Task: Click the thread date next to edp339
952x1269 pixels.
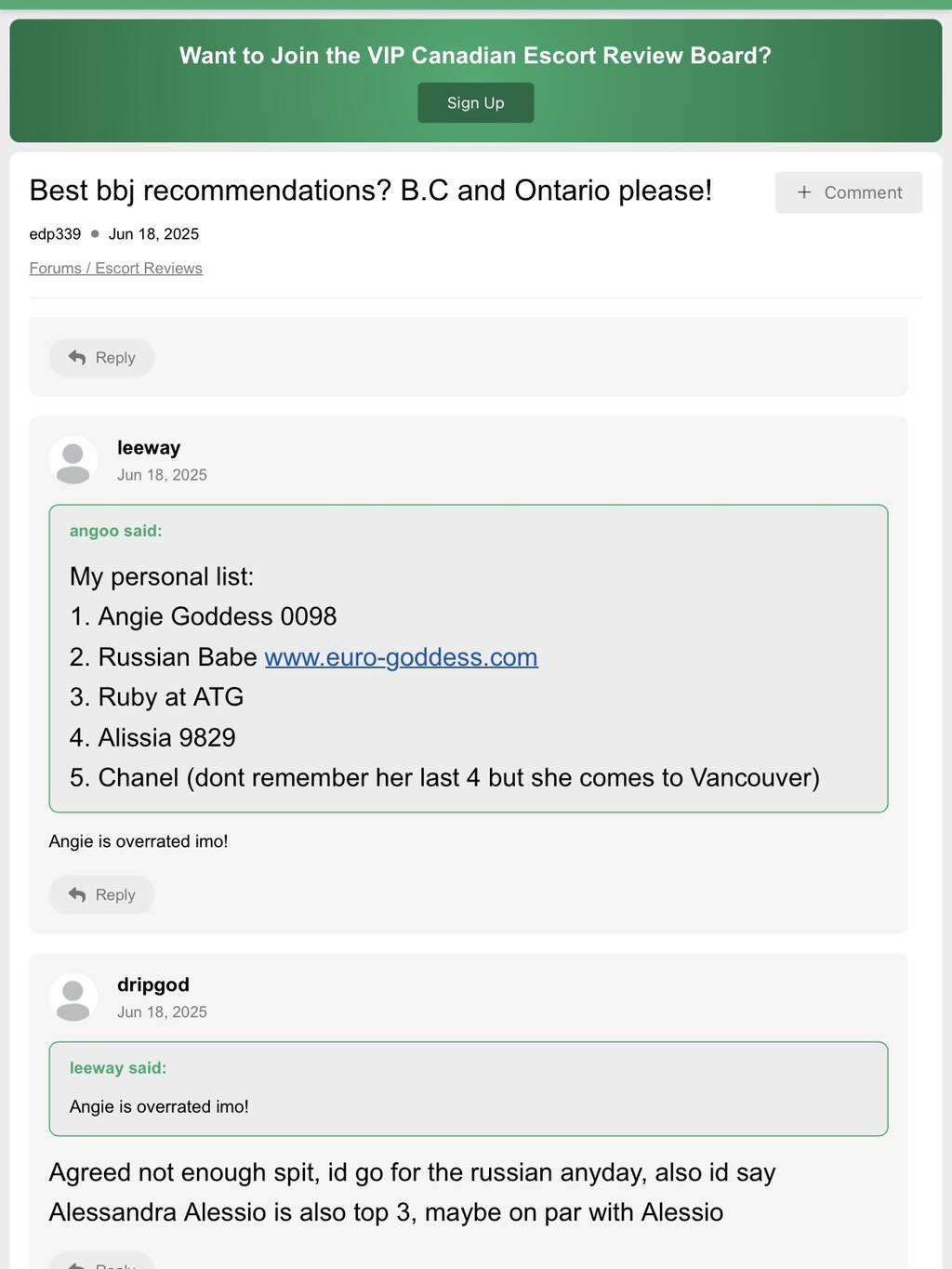Action: (x=153, y=234)
